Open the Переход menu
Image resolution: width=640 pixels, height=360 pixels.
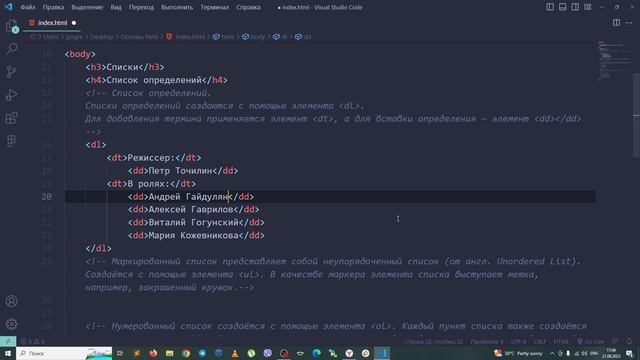141,7
